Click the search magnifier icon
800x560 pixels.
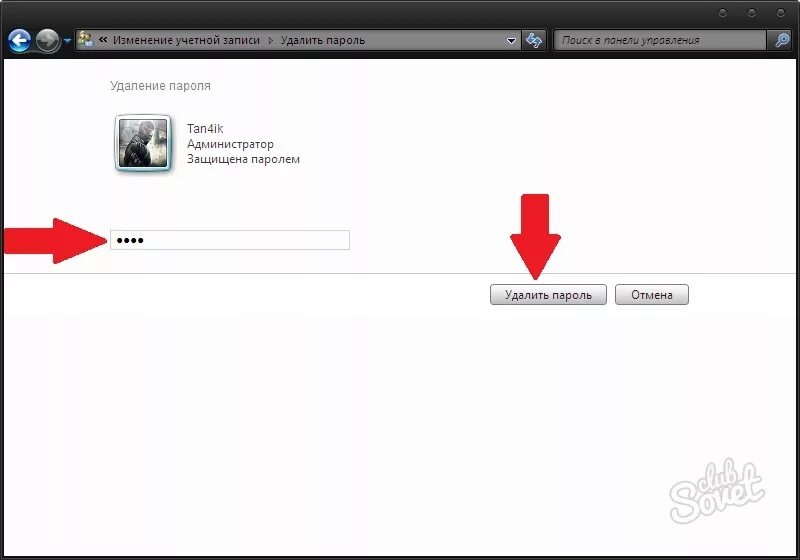pyautogui.click(x=781, y=40)
